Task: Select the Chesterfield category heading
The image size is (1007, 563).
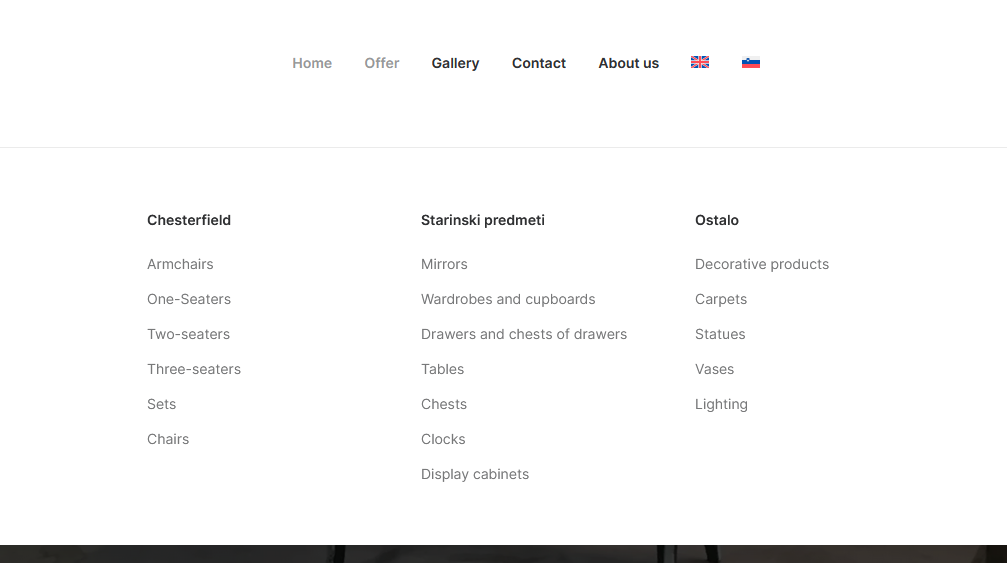Action: point(189,220)
